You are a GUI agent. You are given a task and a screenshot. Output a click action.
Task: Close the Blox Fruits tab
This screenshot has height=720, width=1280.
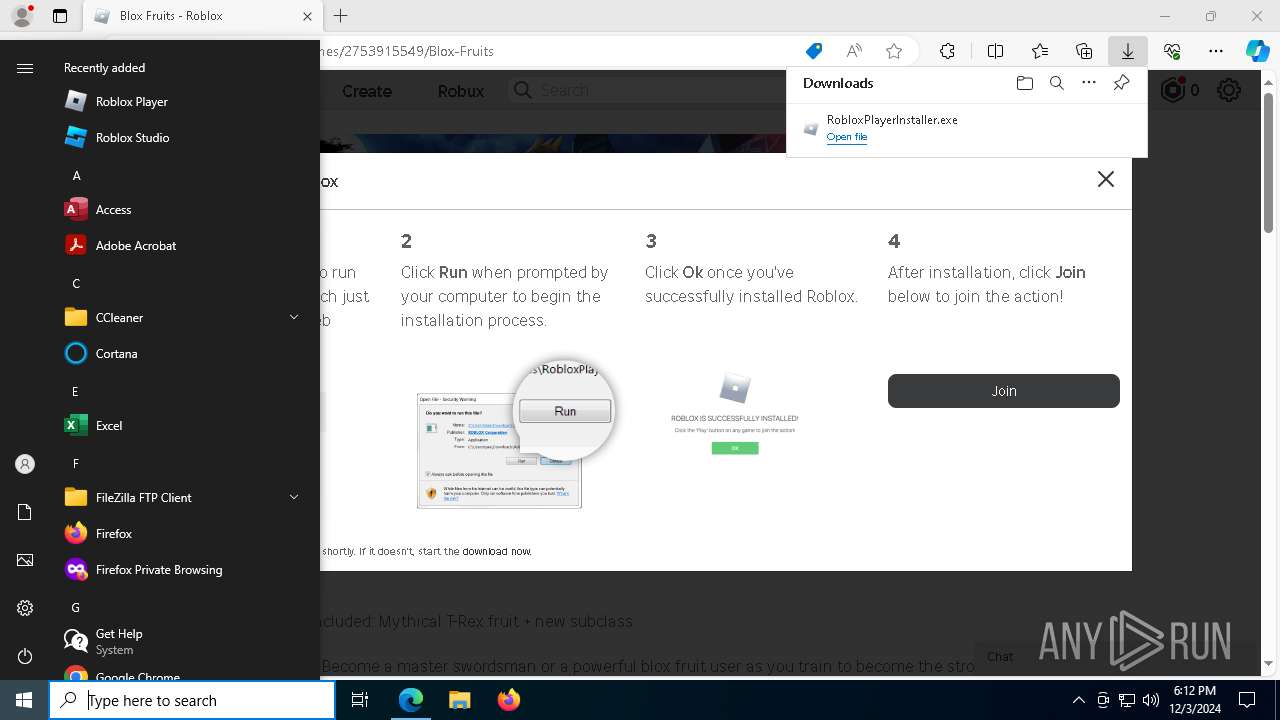pos(307,16)
